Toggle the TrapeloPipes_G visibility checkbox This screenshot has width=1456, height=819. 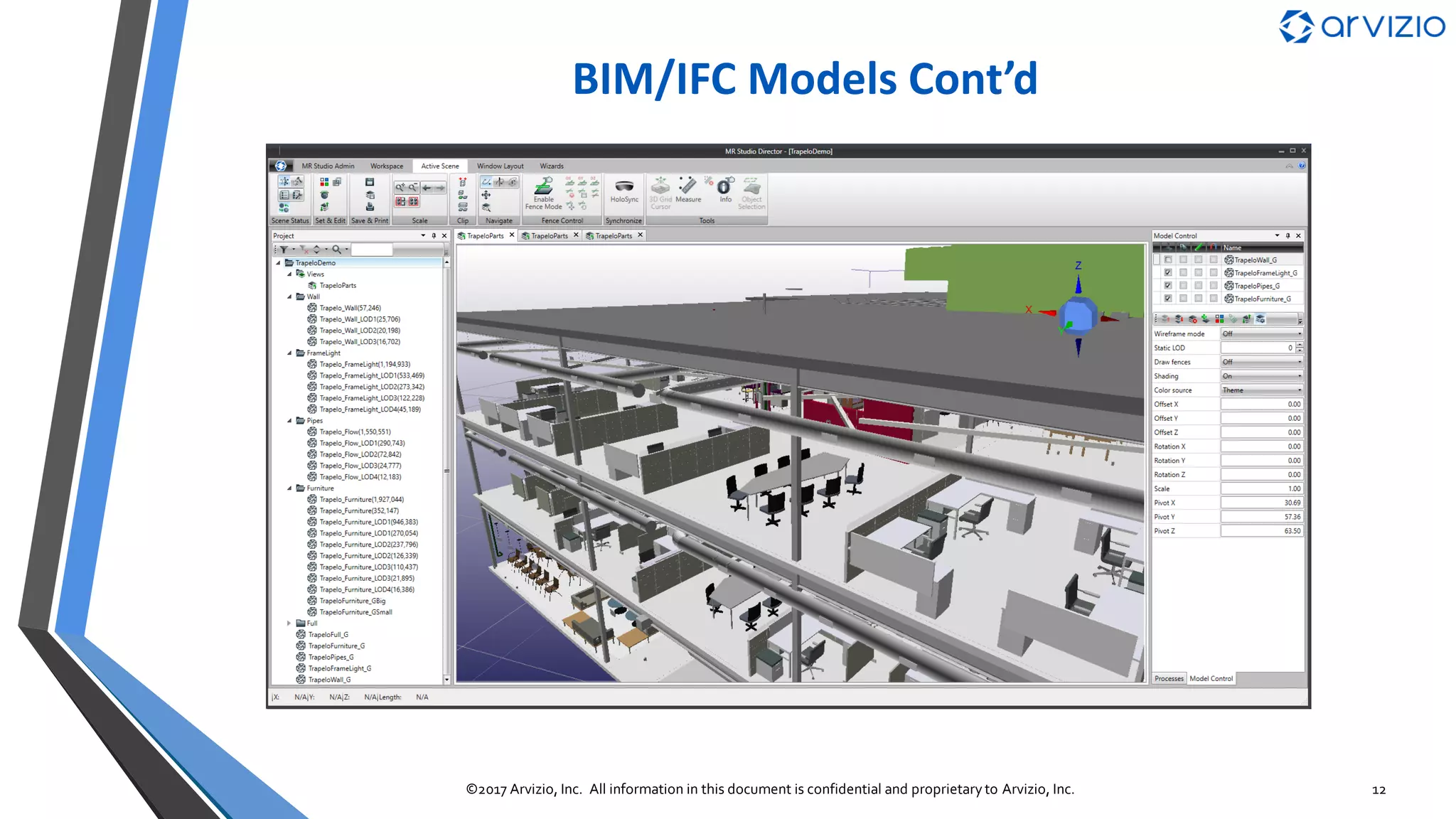tap(1168, 286)
